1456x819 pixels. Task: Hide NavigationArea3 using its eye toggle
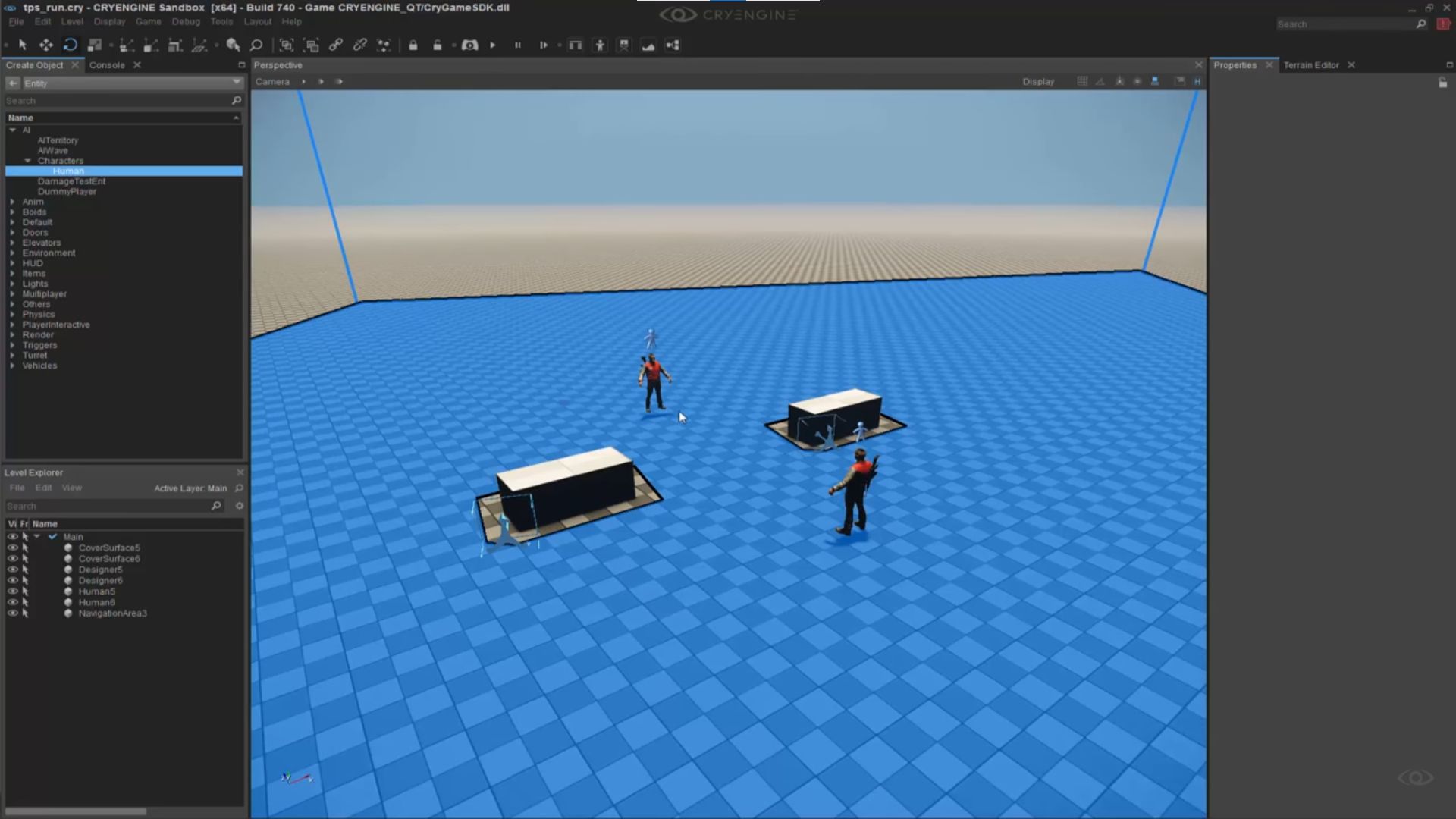point(13,613)
